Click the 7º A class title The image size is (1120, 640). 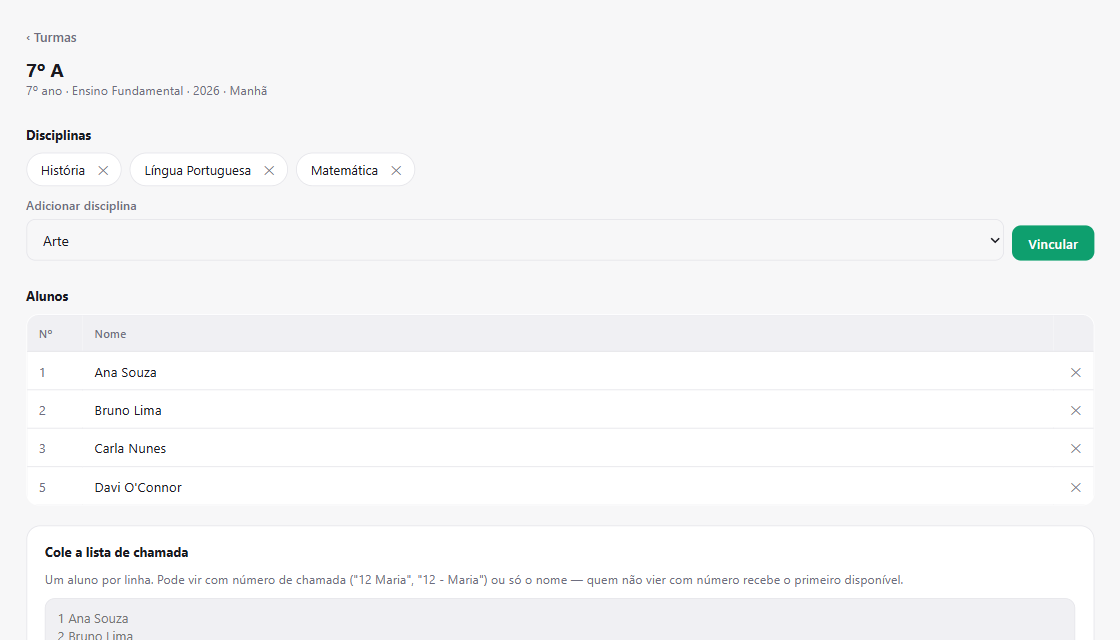pyautogui.click(x=45, y=71)
